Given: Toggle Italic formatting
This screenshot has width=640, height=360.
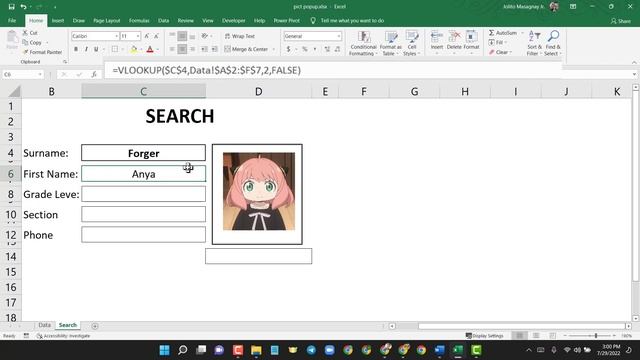Looking at the screenshot, I should tap(86, 49).
